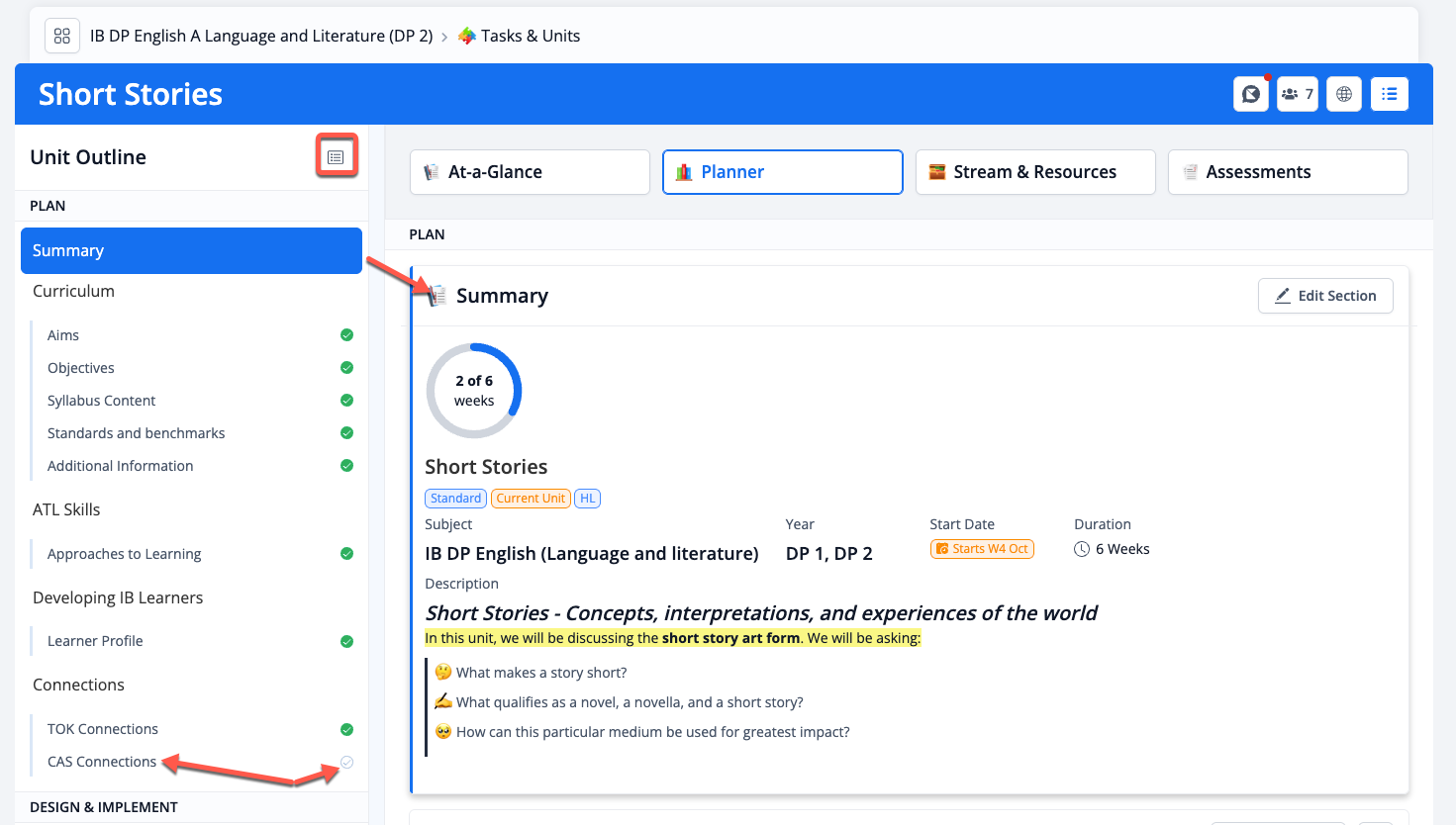
Task: Click the Tasks & Units breadcrumb icon
Action: tap(467, 36)
